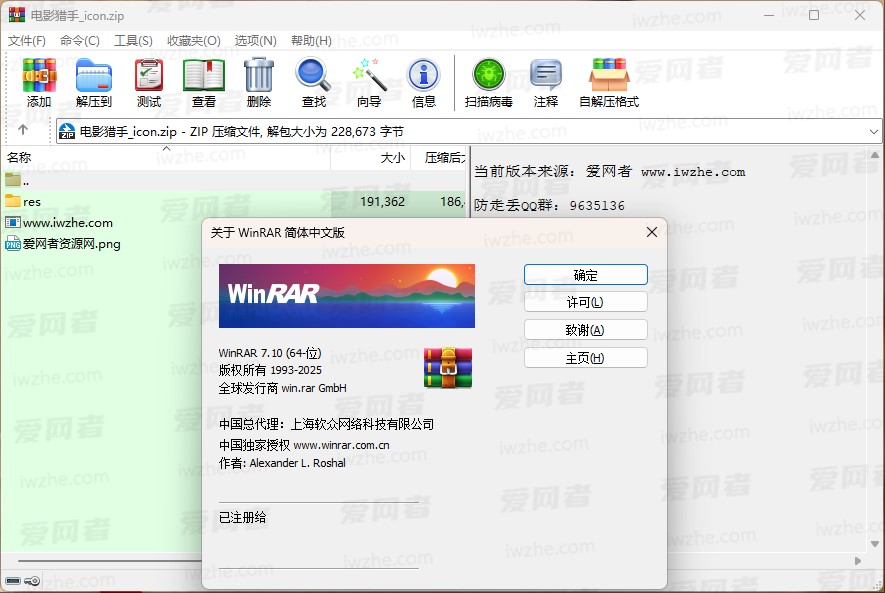This screenshot has width=885, height=593.
Task: Click the text '中国总代理: 上海软众网络科技有限公司'
Action: click(326, 424)
